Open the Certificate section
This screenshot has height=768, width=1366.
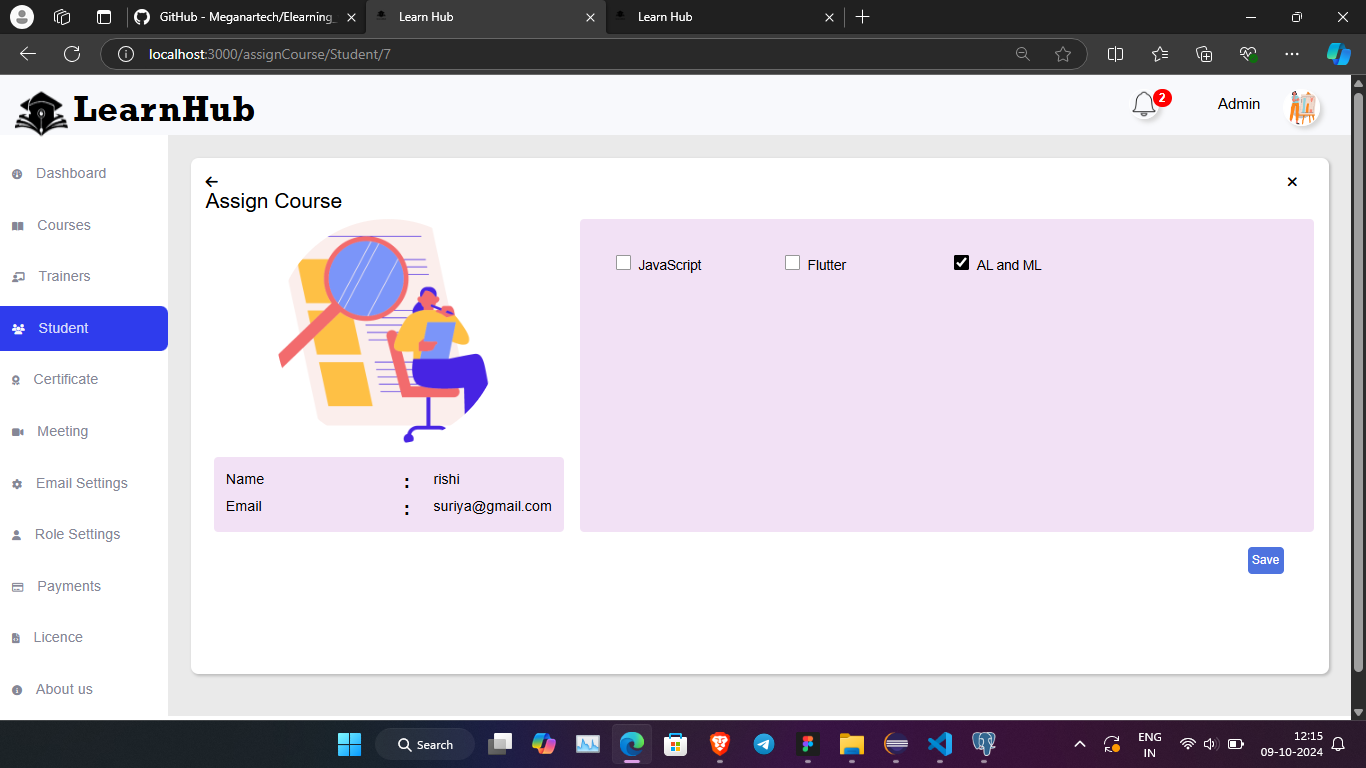coord(65,379)
